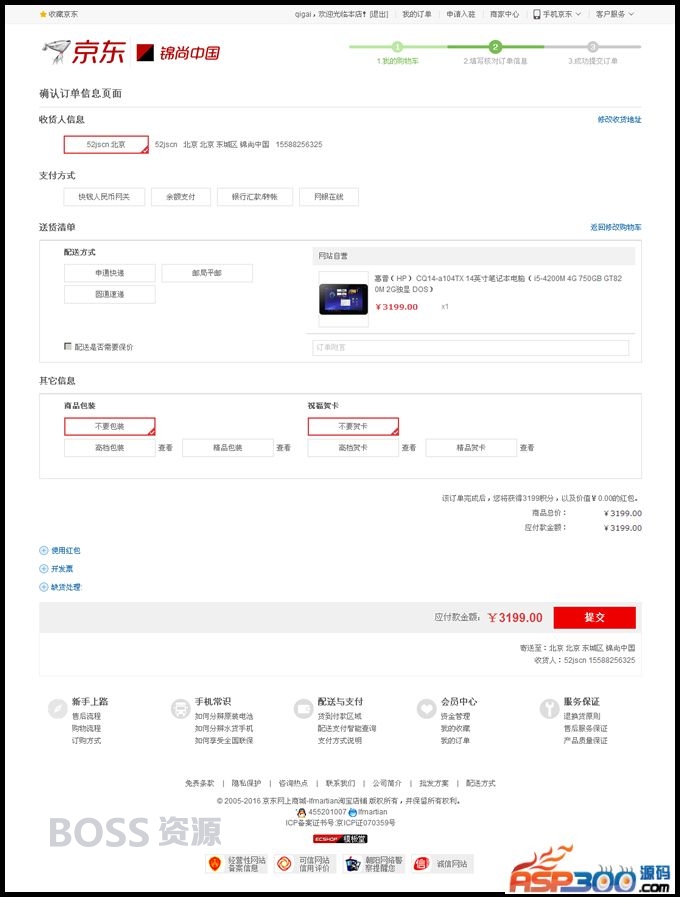Screen dimensions: 680x897
Task: Click 查看 next to 精品贺卡
Action: tap(527, 447)
